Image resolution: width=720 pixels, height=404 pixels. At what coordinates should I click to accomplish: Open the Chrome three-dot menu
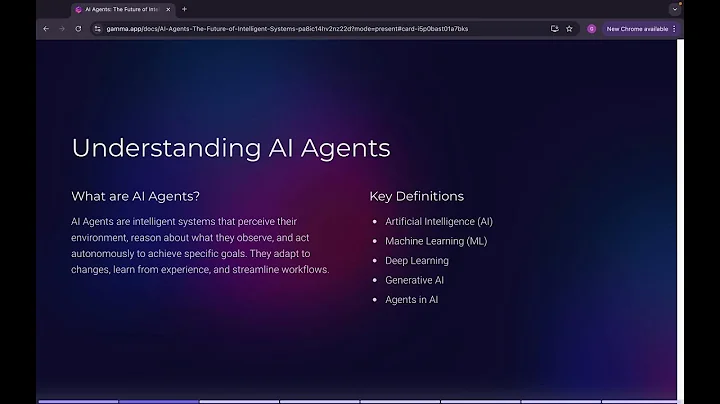[674, 29]
